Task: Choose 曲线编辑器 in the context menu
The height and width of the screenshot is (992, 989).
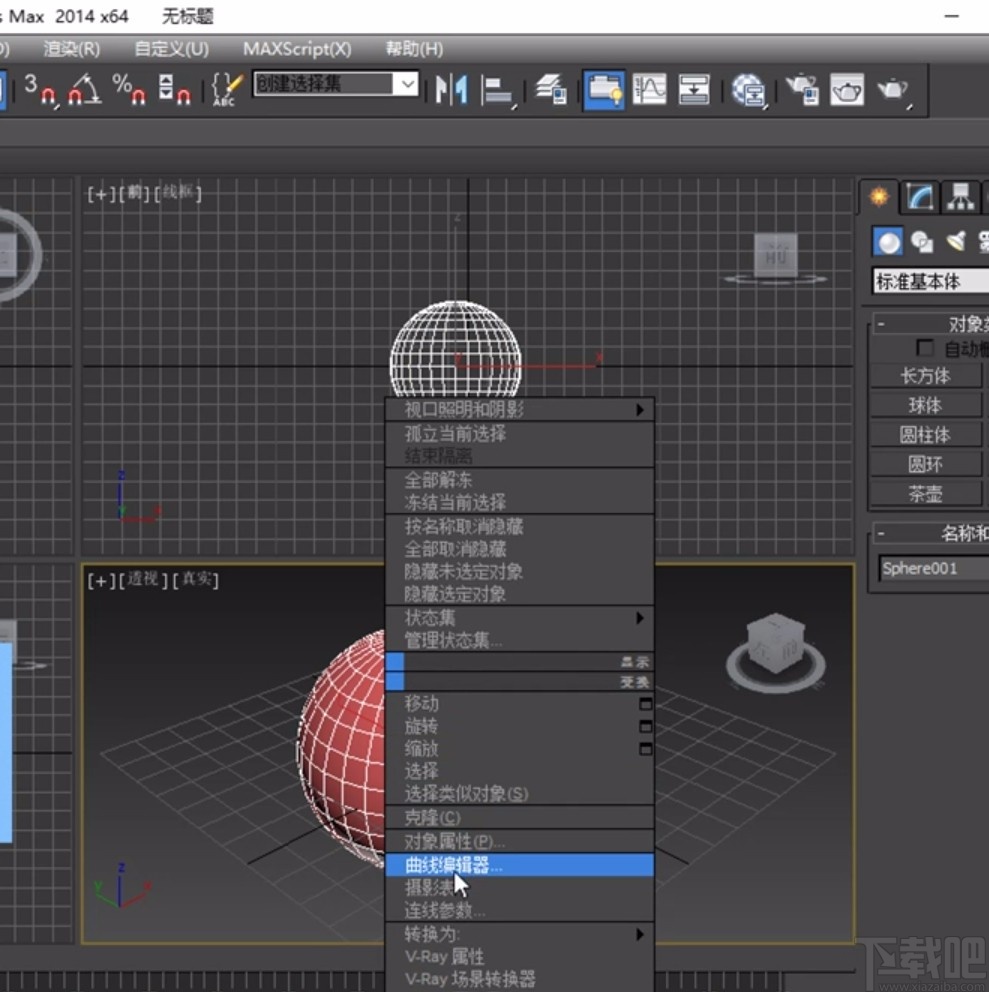Action: [x=519, y=865]
